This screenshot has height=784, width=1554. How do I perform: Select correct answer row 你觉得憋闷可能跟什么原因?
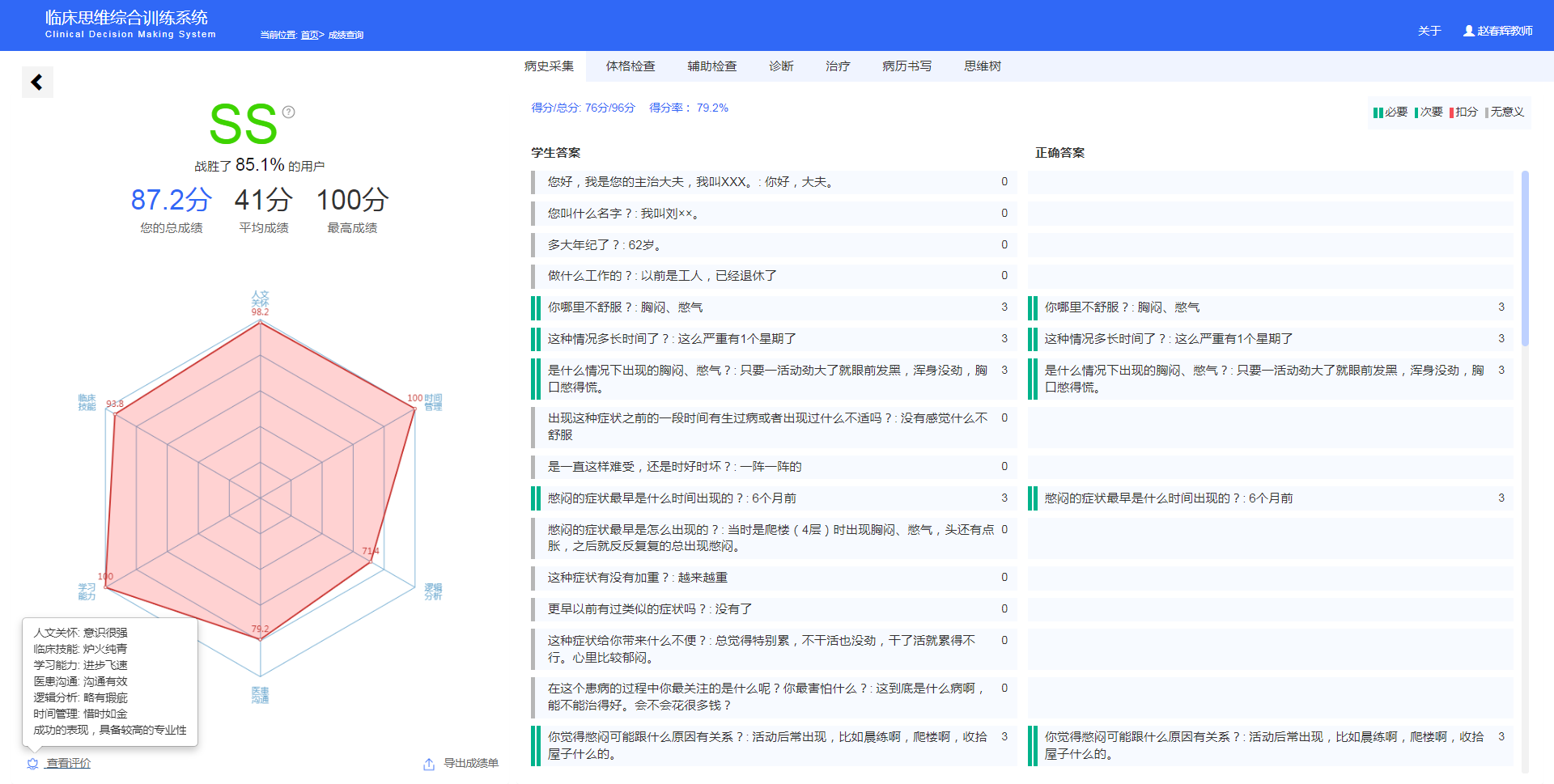click(x=1271, y=745)
